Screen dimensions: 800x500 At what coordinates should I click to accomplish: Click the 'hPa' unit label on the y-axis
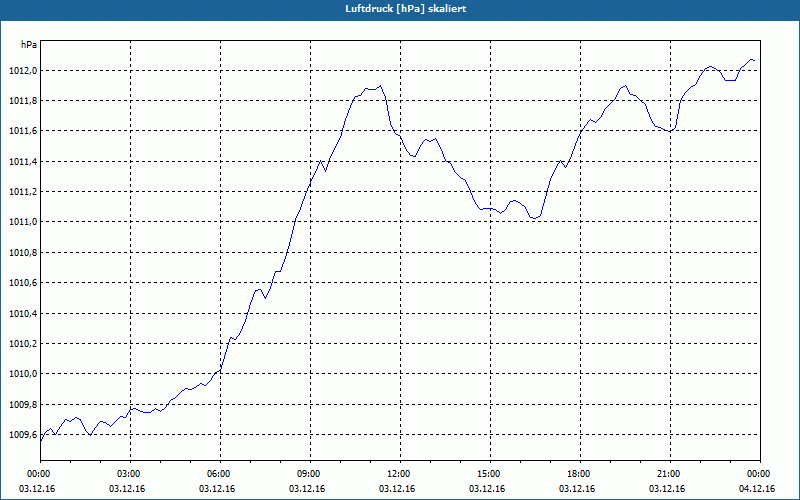[29, 45]
